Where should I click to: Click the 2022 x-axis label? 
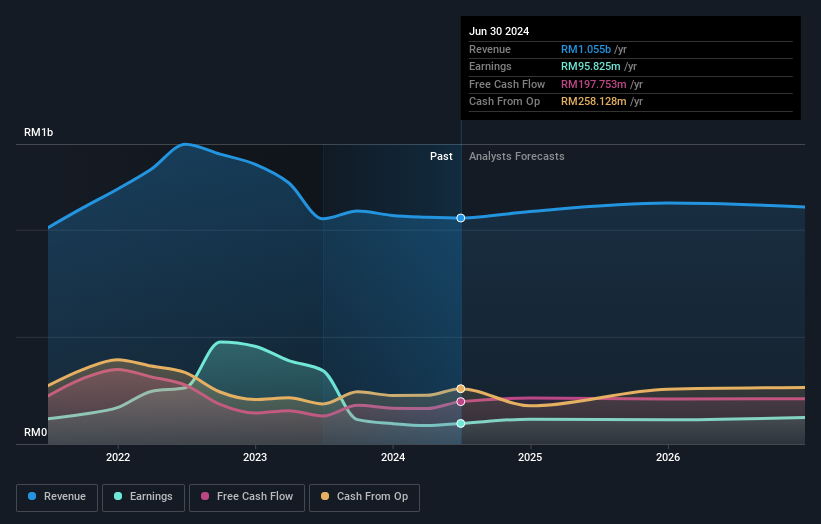click(x=118, y=457)
